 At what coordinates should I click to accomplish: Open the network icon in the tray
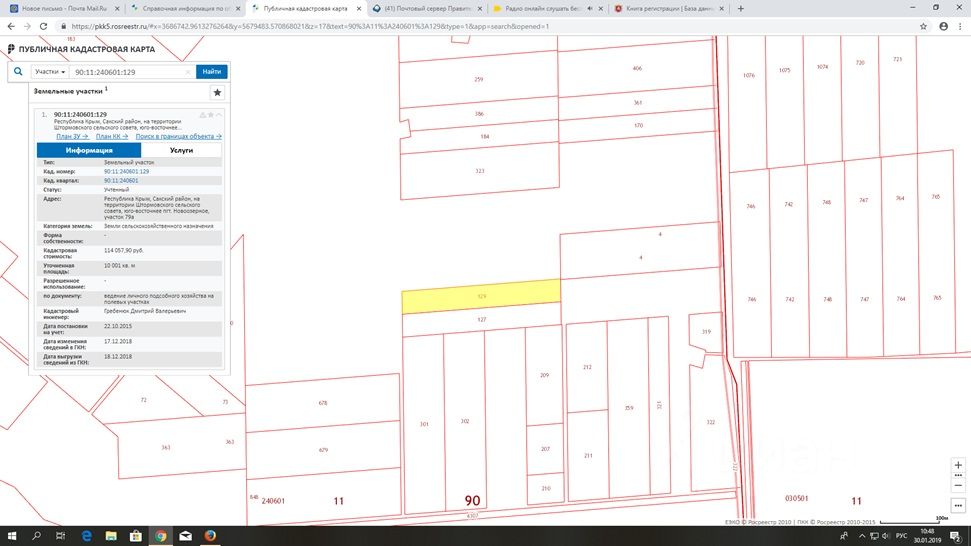pyautogui.click(x=874, y=536)
